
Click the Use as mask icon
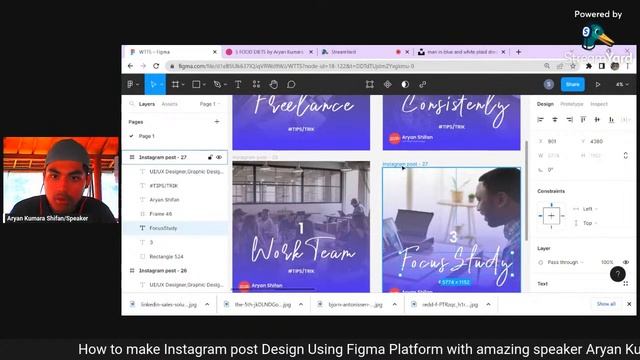pyautogui.click(x=405, y=84)
